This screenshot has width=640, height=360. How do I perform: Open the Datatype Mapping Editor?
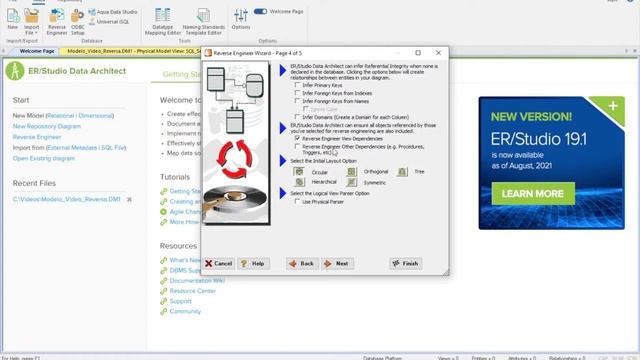(x=163, y=21)
